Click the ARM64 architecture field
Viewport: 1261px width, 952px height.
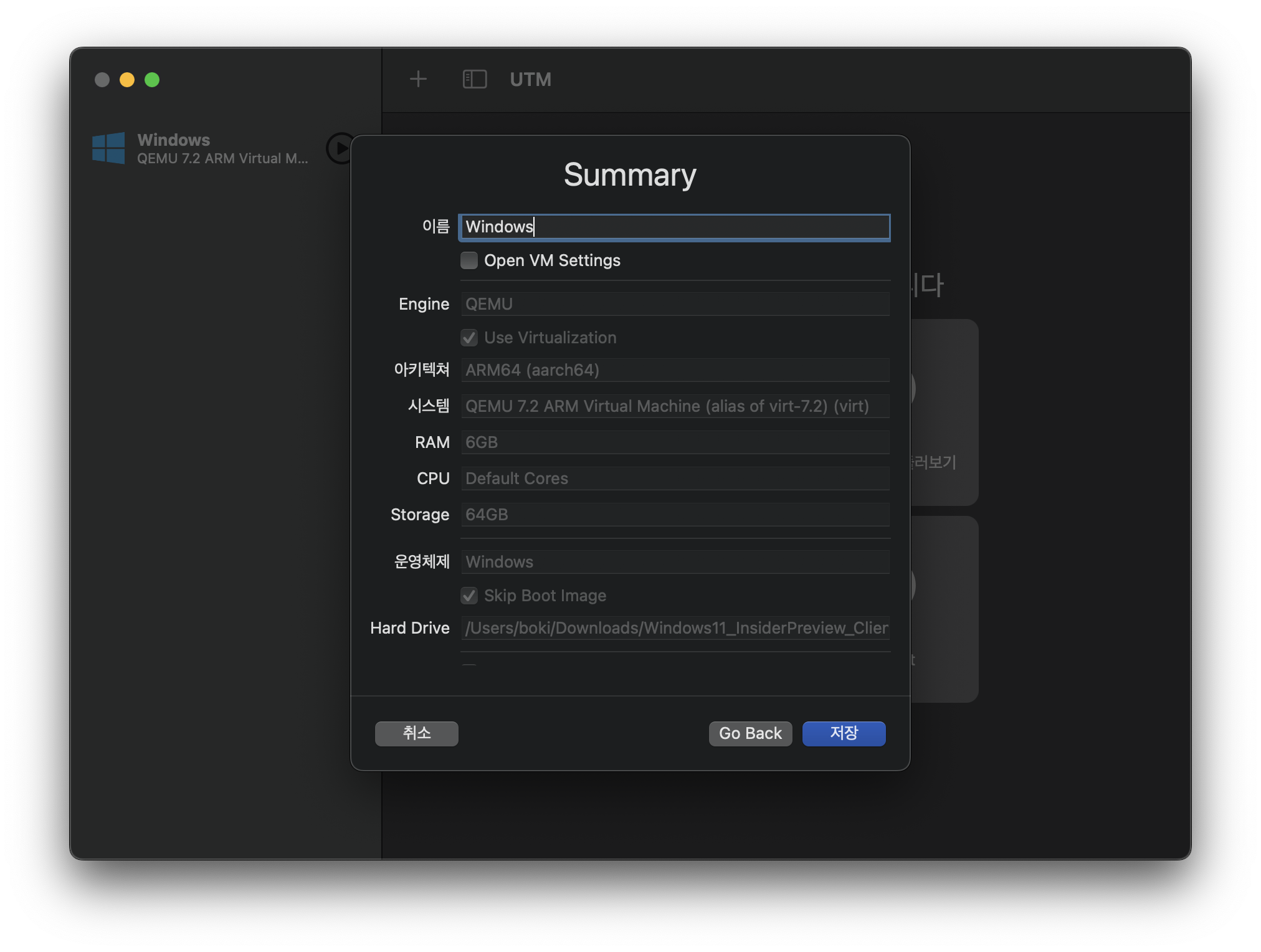tap(674, 370)
